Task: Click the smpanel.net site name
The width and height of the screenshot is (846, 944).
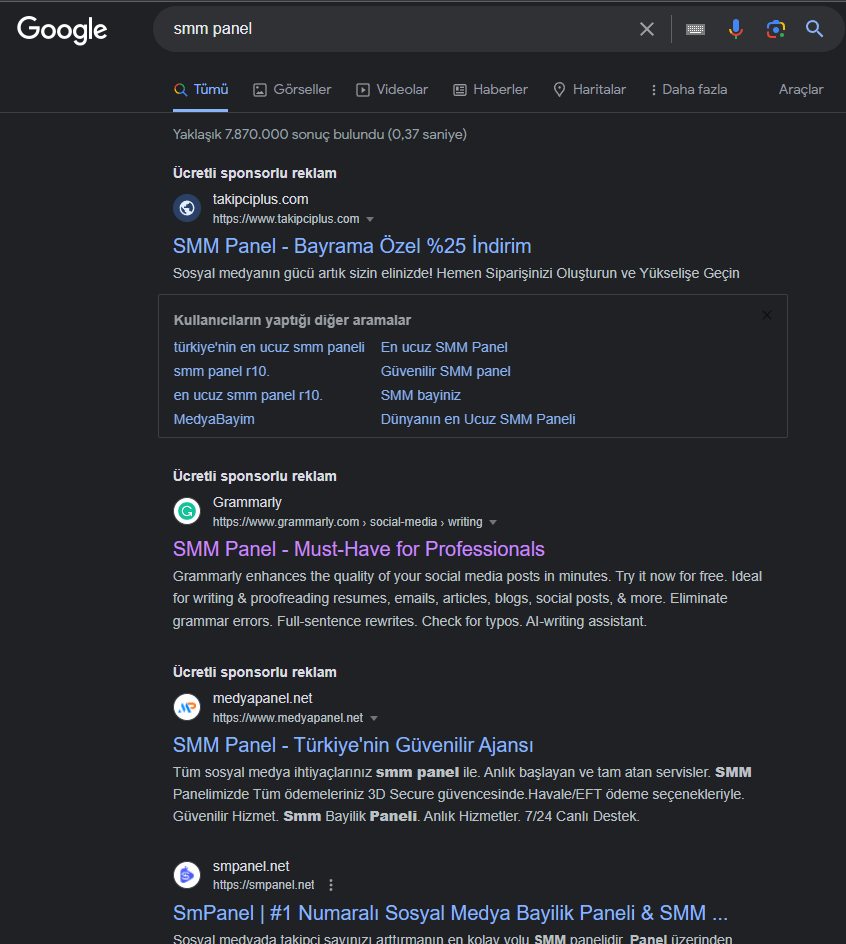Action: [251, 866]
